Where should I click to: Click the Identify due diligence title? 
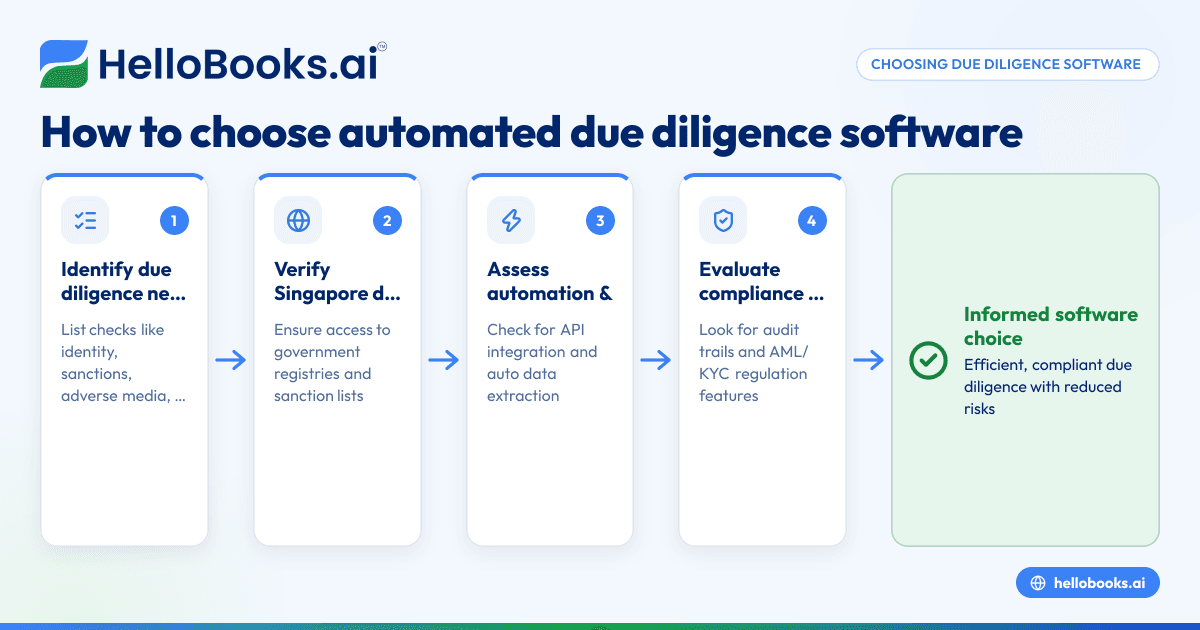(123, 281)
